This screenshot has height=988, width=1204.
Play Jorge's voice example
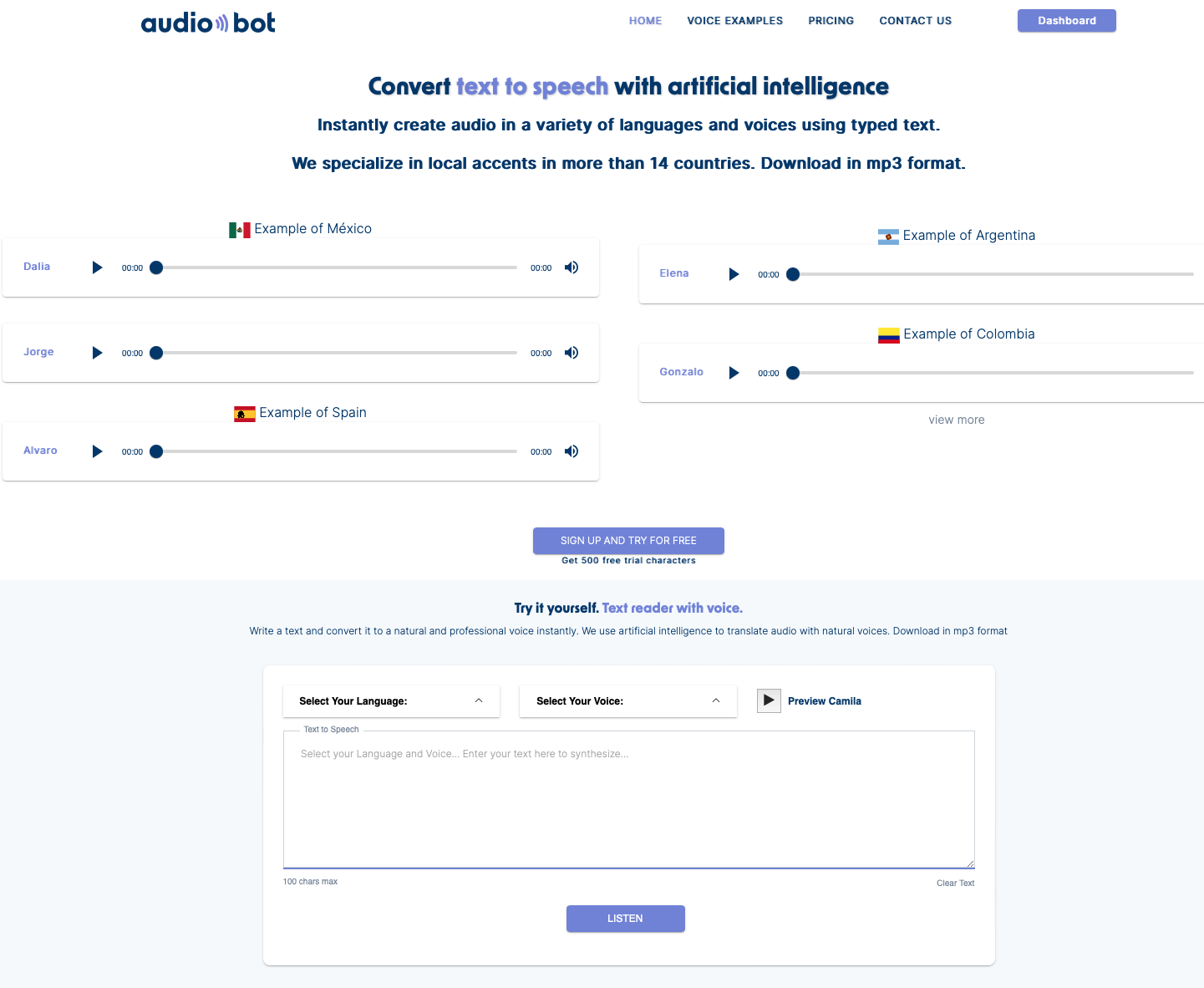click(97, 352)
